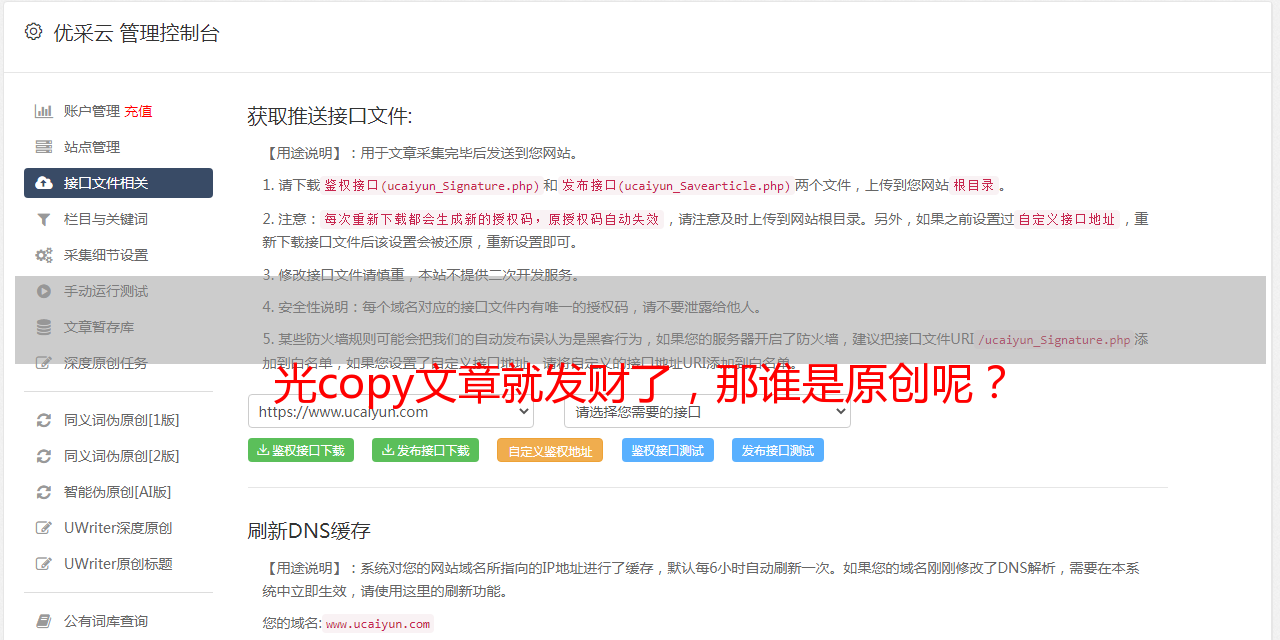Screen dimensions: 1280x640
Task: Click the refresh icon for 智能伪原创[AI版]
Action: 44,492
